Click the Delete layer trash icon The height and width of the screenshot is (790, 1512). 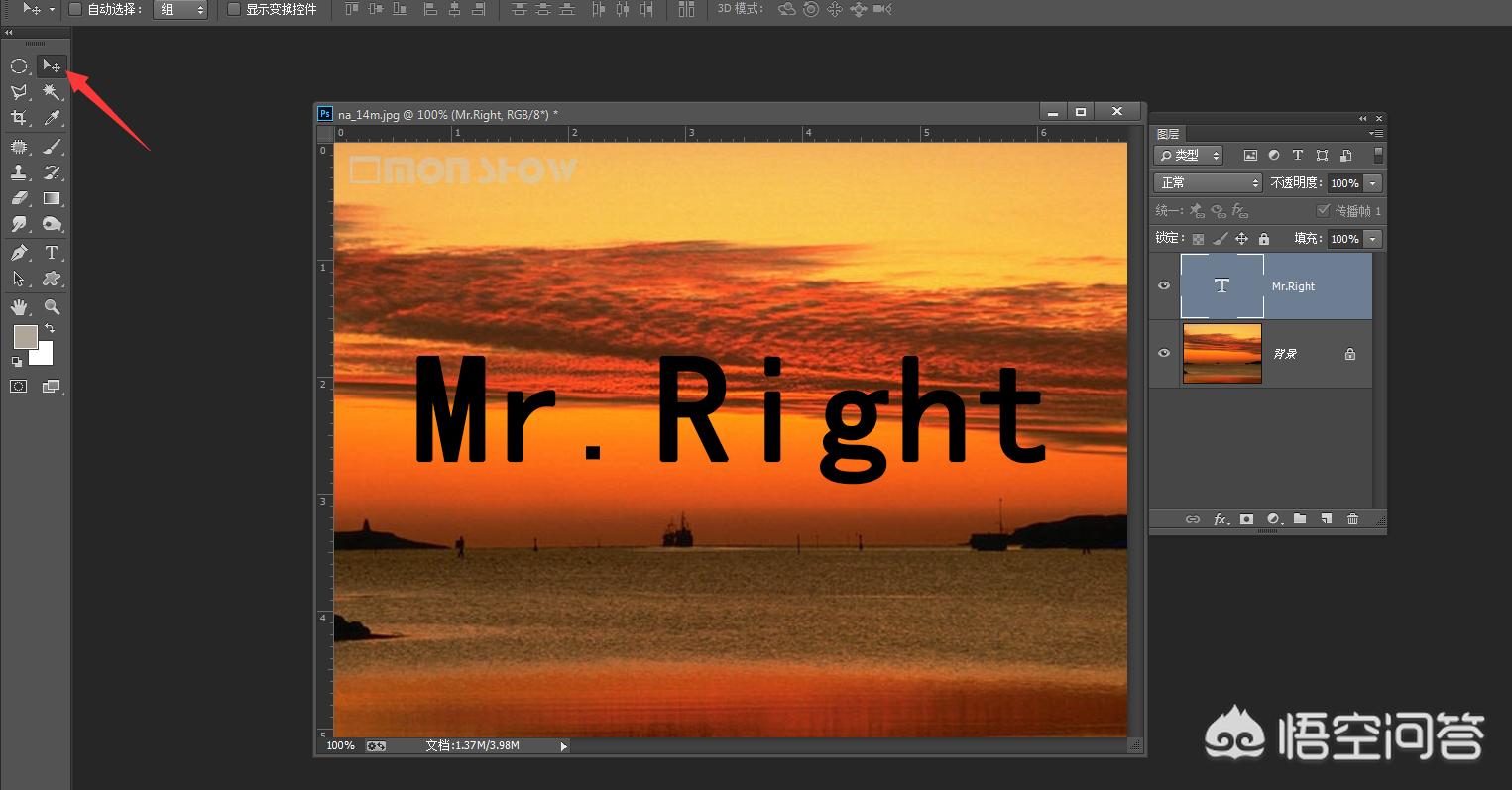[1352, 519]
